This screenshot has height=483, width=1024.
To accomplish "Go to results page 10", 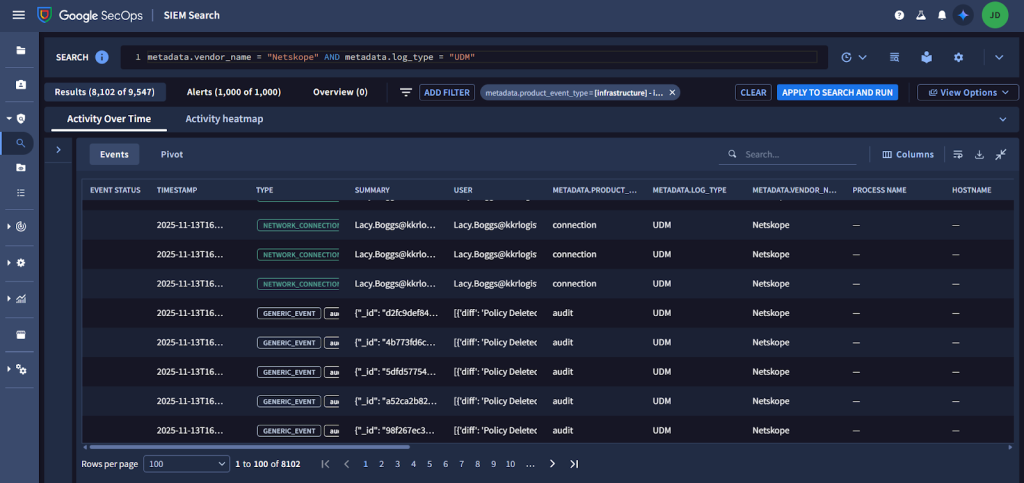I will tap(510, 464).
